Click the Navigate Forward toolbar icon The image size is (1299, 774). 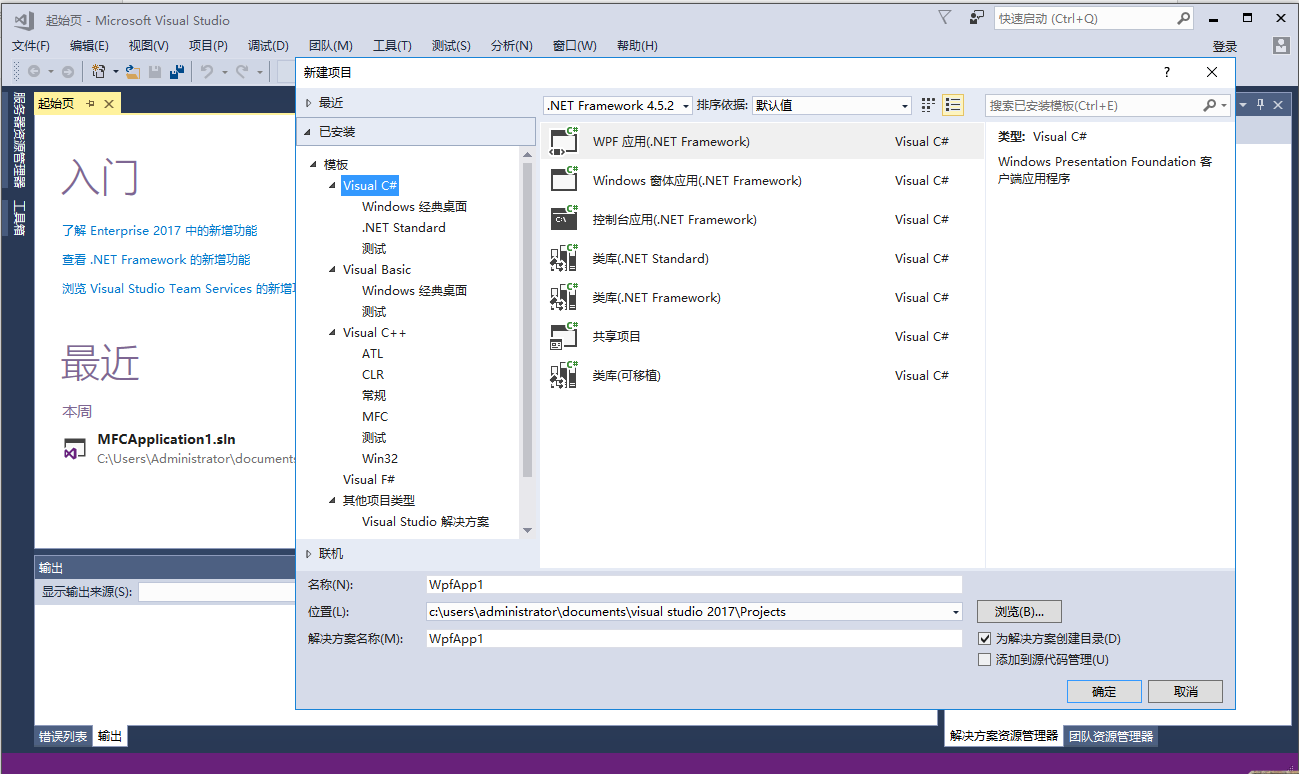pyautogui.click(x=67, y=71)
